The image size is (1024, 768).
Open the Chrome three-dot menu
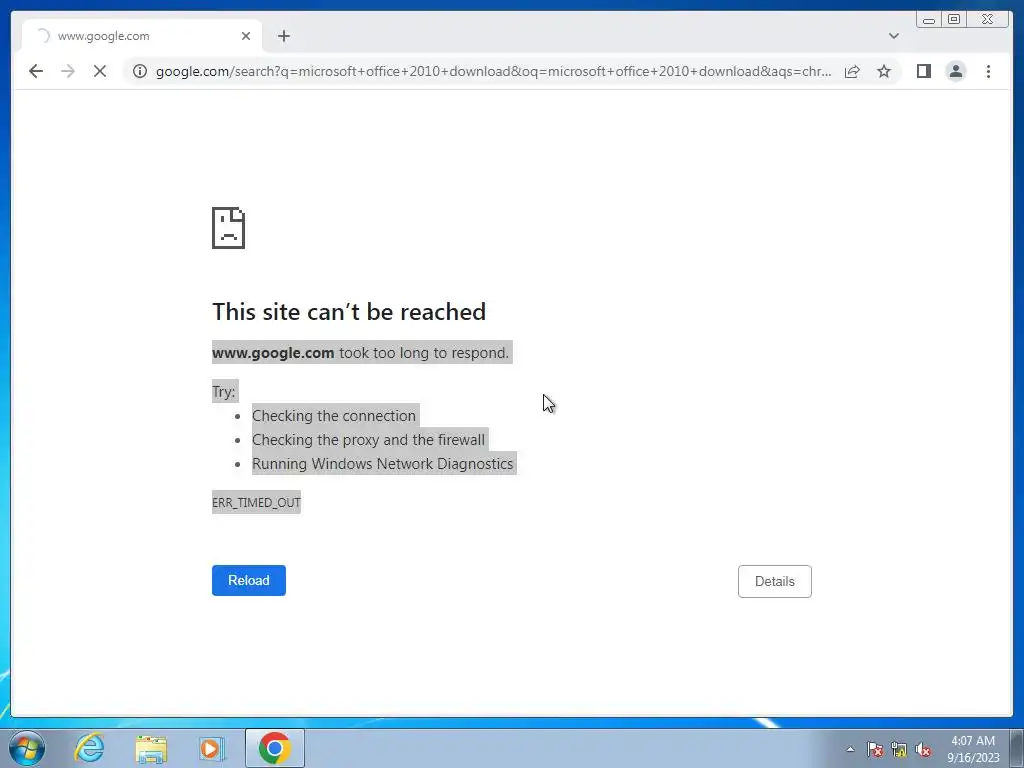click(988, 71)
